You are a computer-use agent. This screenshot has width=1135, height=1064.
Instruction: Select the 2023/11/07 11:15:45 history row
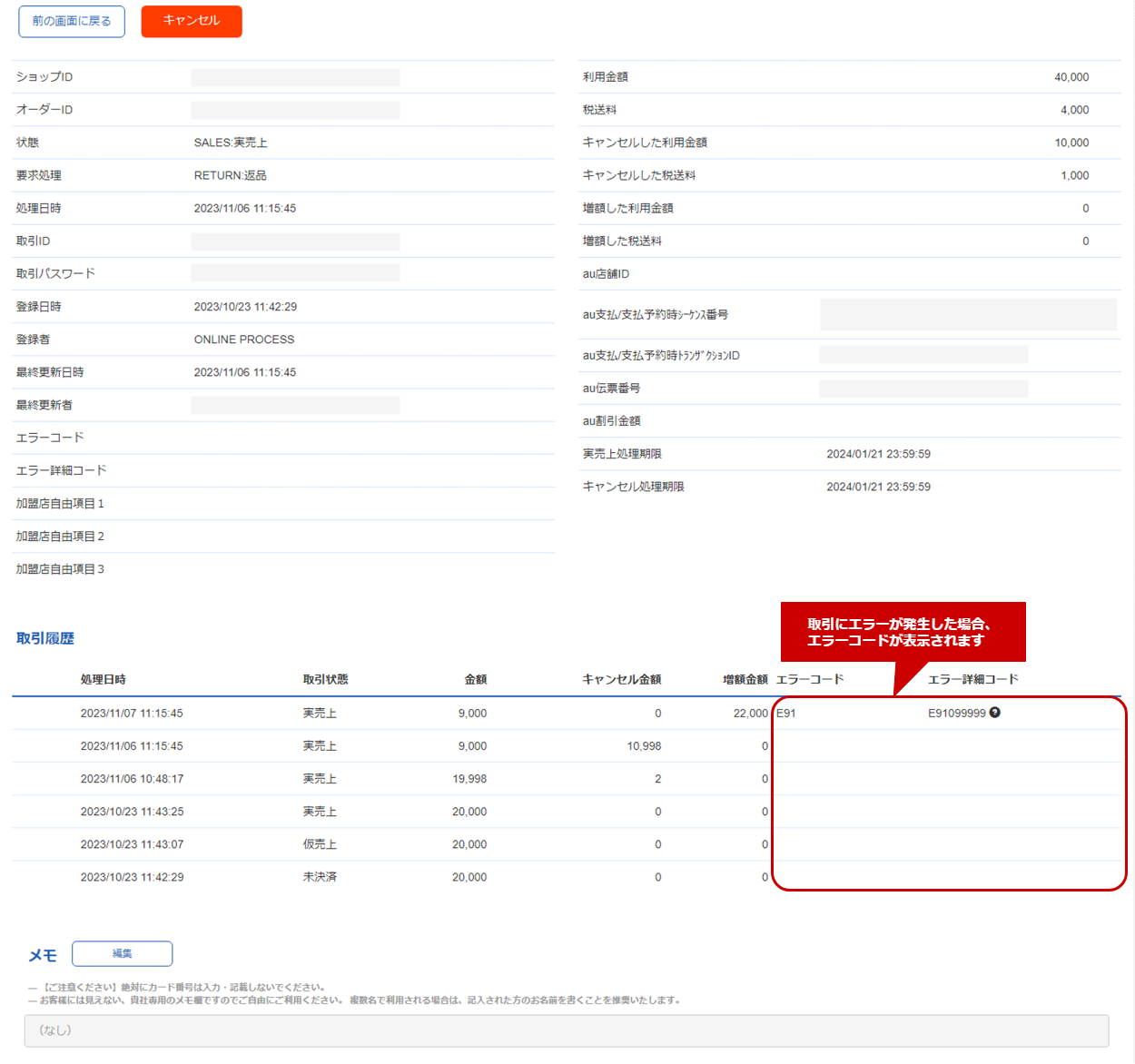point(132,714)
